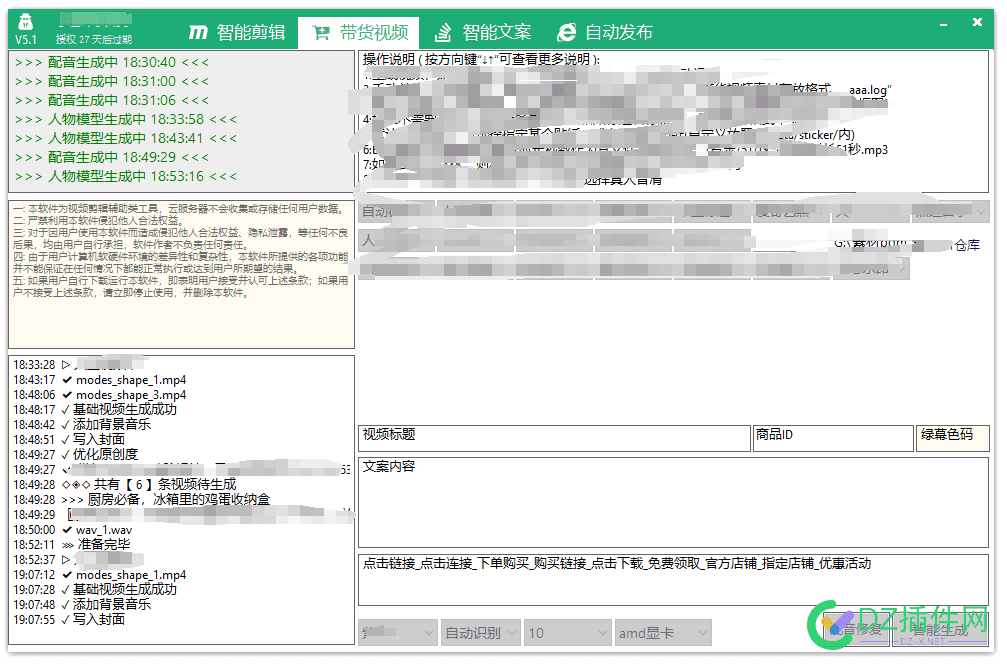The height and width of the screenshot is (665, 1007).
Task: Click the keyword field starting with 点击链接_点击连接
Action: click(673, 580)
